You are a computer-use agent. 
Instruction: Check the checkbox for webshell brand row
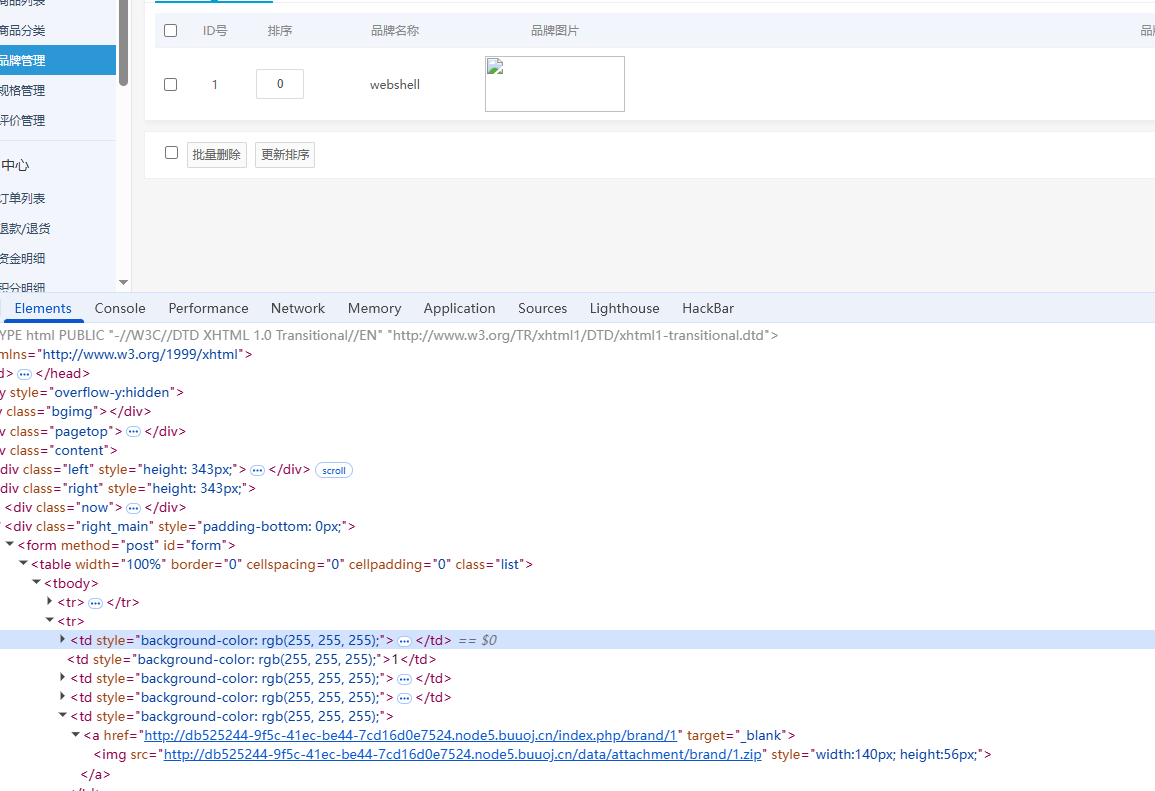[x=170, y=85]
